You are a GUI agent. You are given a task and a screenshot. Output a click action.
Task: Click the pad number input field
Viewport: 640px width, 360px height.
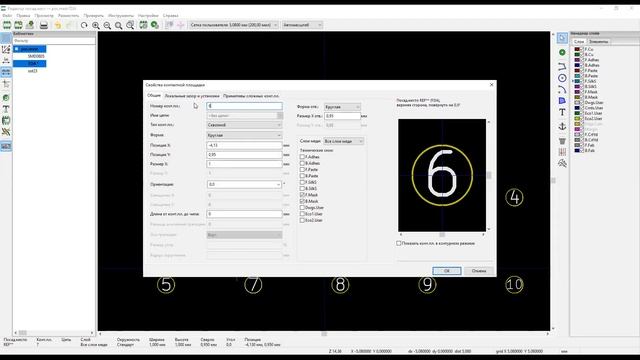[244, 106]
